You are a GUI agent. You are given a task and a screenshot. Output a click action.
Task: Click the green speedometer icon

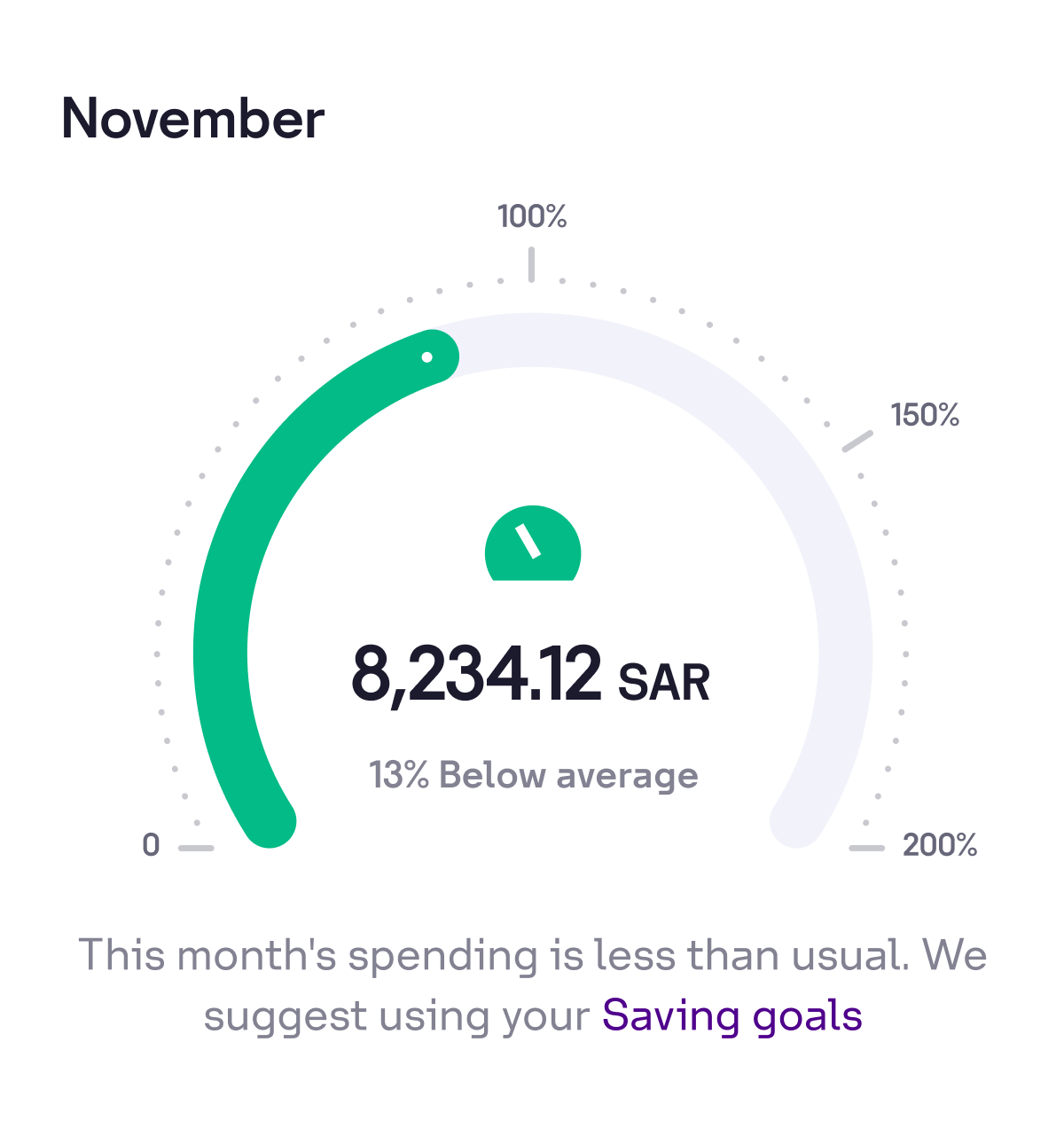(x=532, y=544)
